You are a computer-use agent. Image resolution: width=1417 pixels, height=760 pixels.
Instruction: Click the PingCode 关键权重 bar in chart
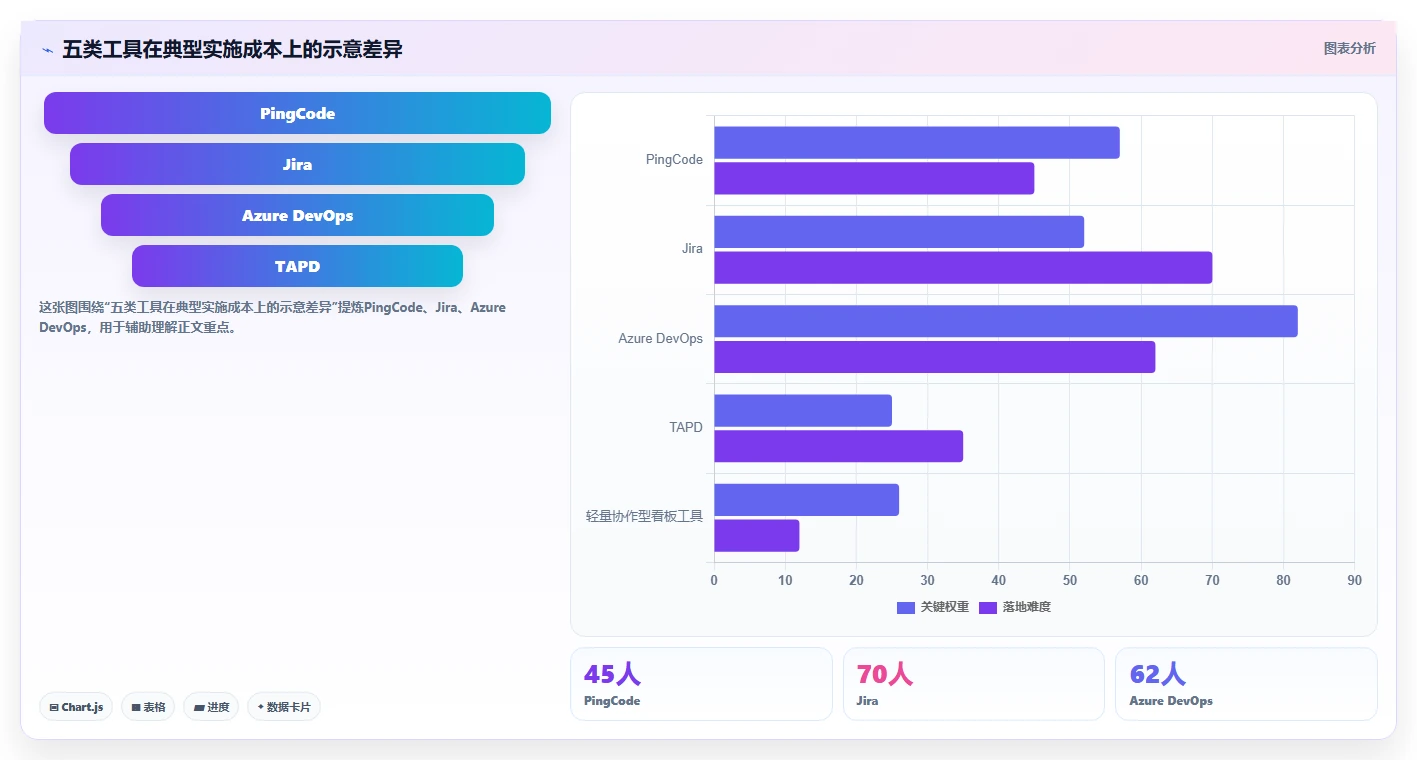(x=916, y=143)
